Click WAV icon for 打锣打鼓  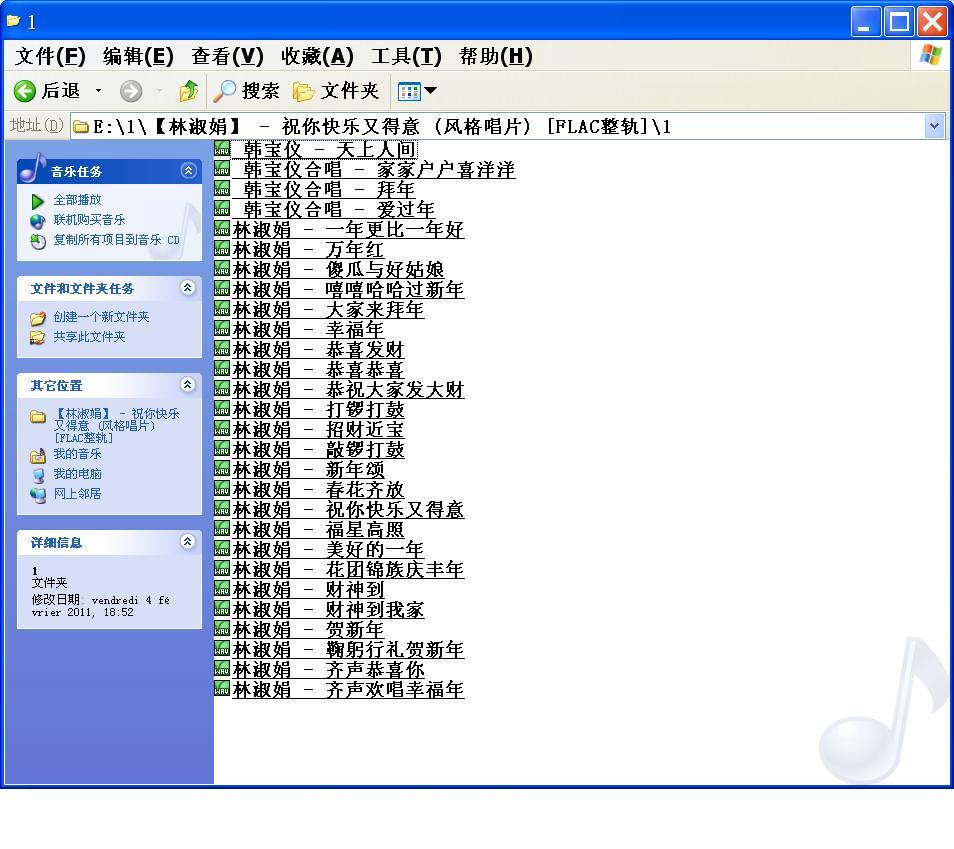click(222, 410)
